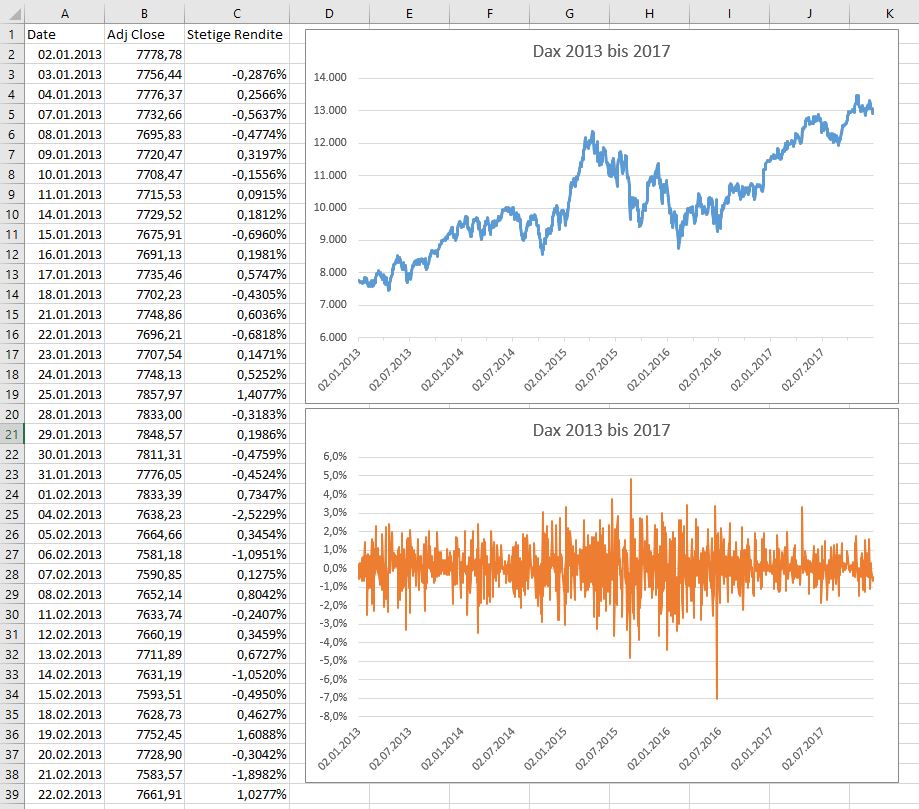Select cell showing -1,0520%

click(237, 674)
